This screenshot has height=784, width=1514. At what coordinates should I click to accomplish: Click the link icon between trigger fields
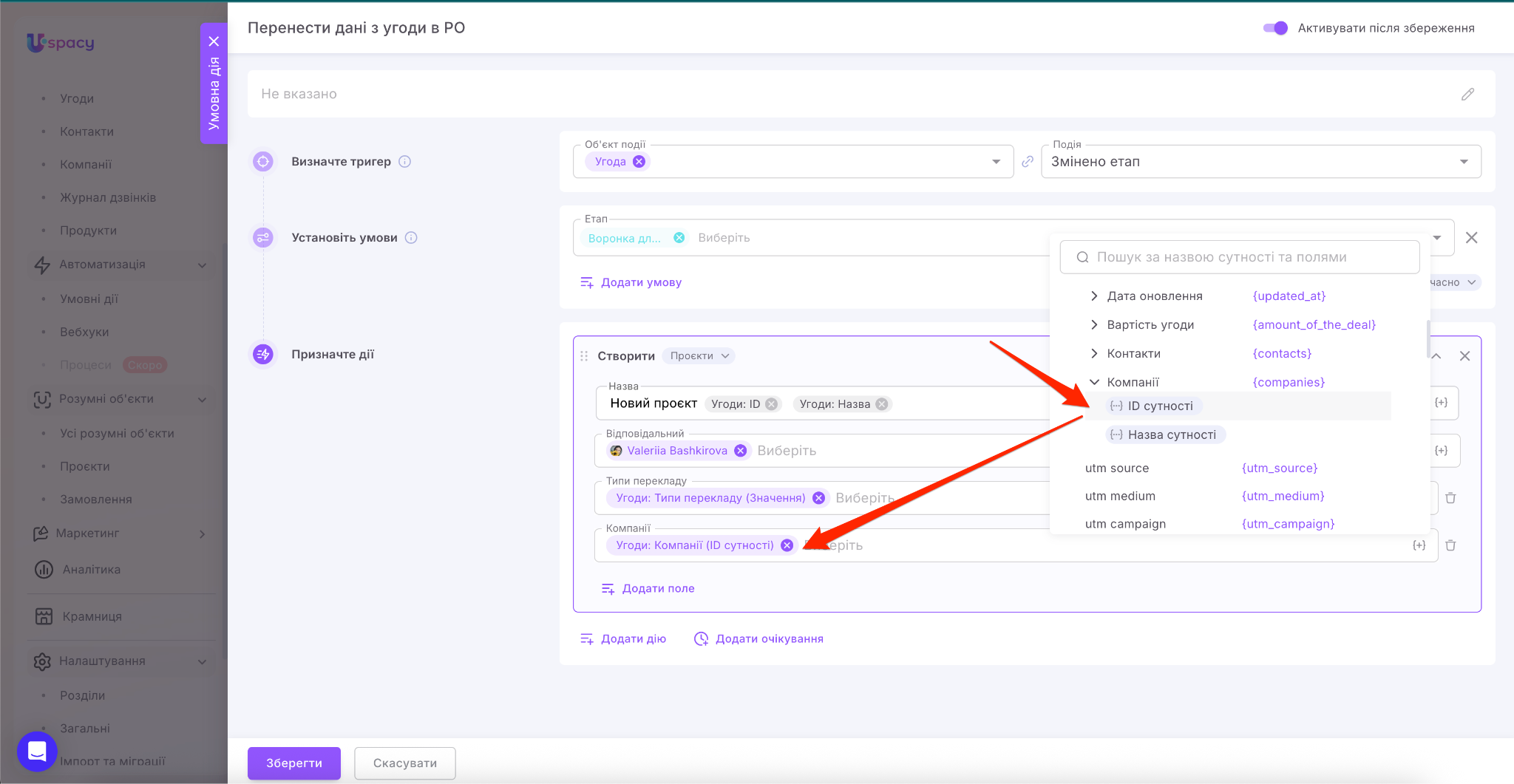coord(1028,162)
